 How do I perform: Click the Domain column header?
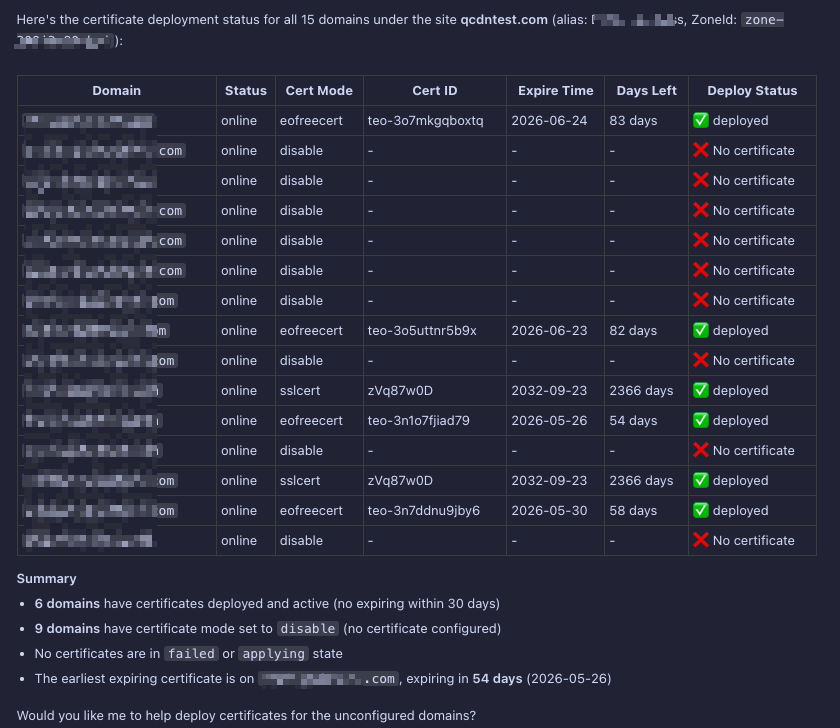click(x=117, y=91)
